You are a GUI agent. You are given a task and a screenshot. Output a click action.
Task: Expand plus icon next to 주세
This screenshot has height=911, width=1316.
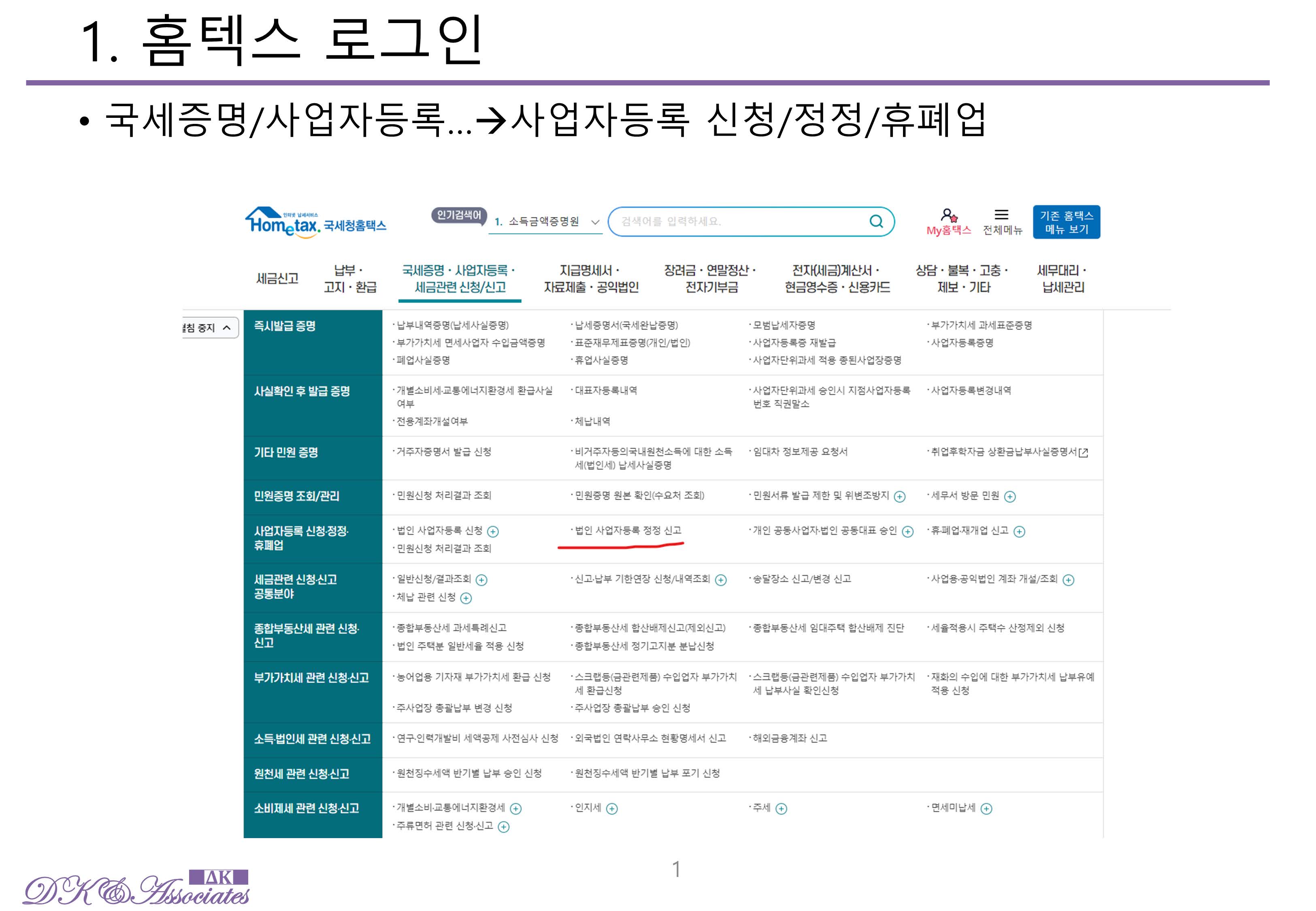pos(781,809)
